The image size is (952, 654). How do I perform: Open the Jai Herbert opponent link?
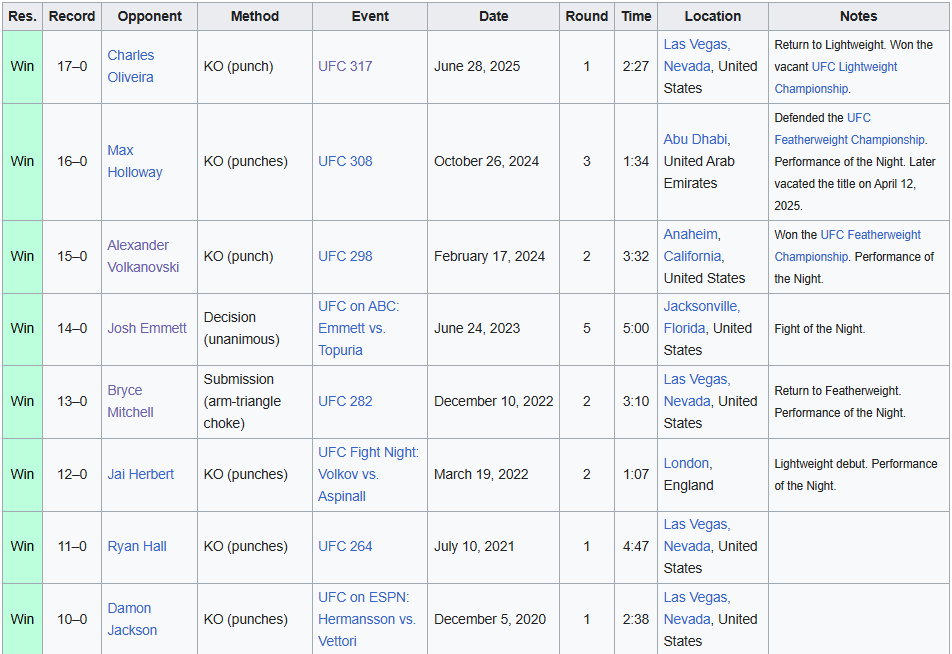140,474
